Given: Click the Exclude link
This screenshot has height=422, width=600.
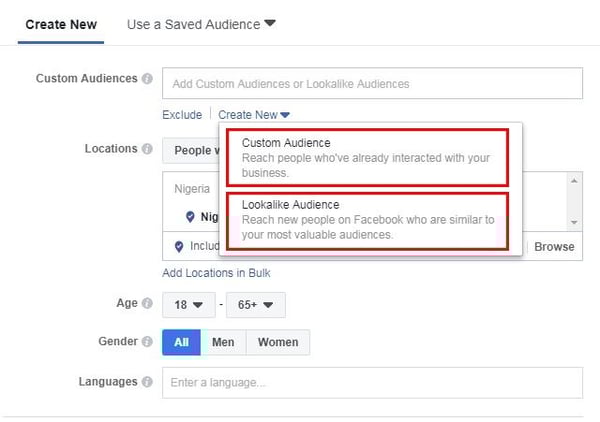Looking at the screenshot, I should [182, 115].
